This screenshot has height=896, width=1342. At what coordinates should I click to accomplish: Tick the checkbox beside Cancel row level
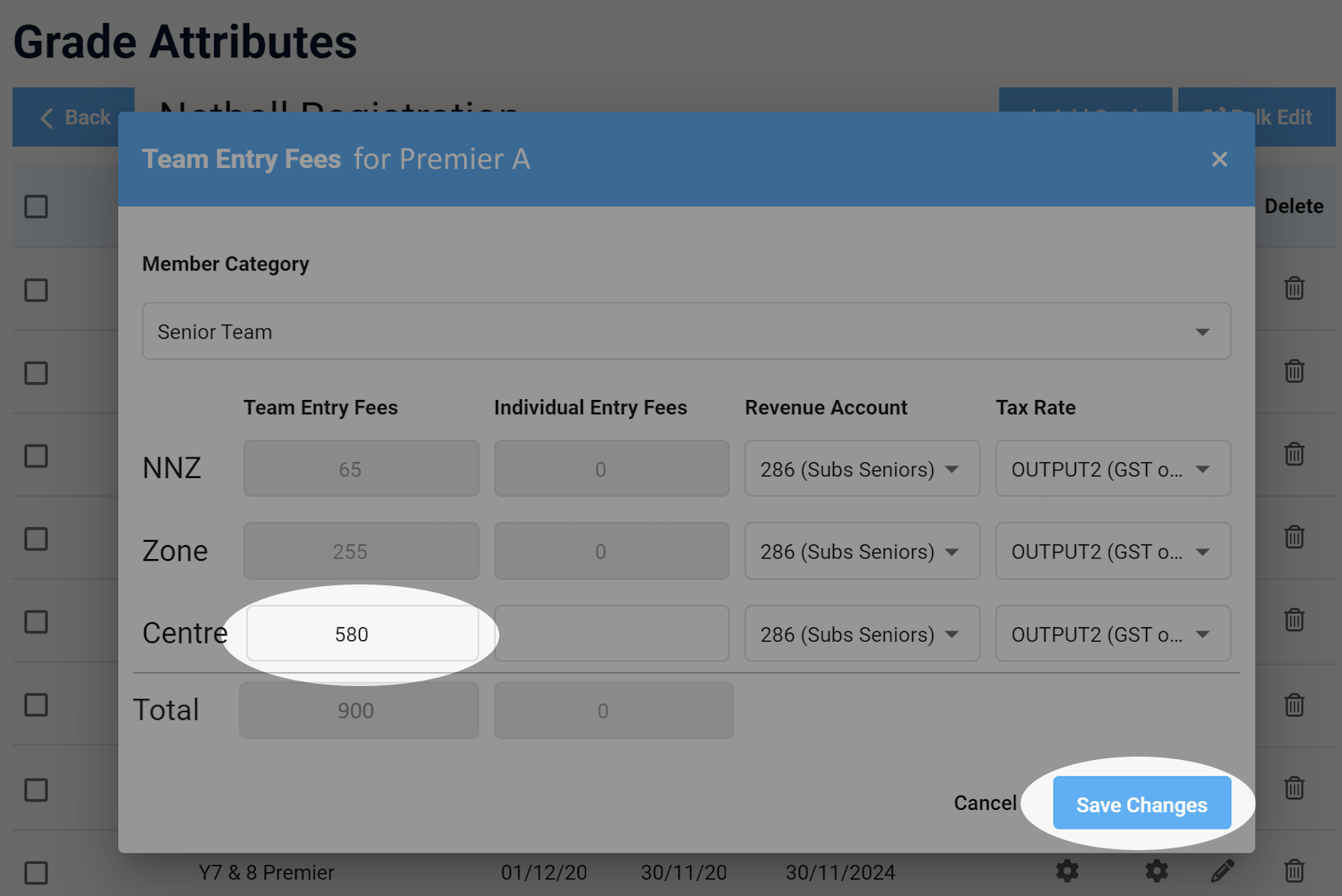[x=36, y=790]
